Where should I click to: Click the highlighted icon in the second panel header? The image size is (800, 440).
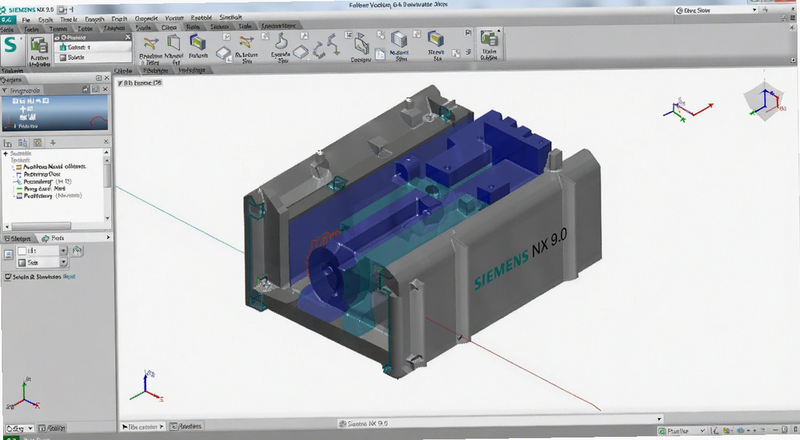point(95,89)
